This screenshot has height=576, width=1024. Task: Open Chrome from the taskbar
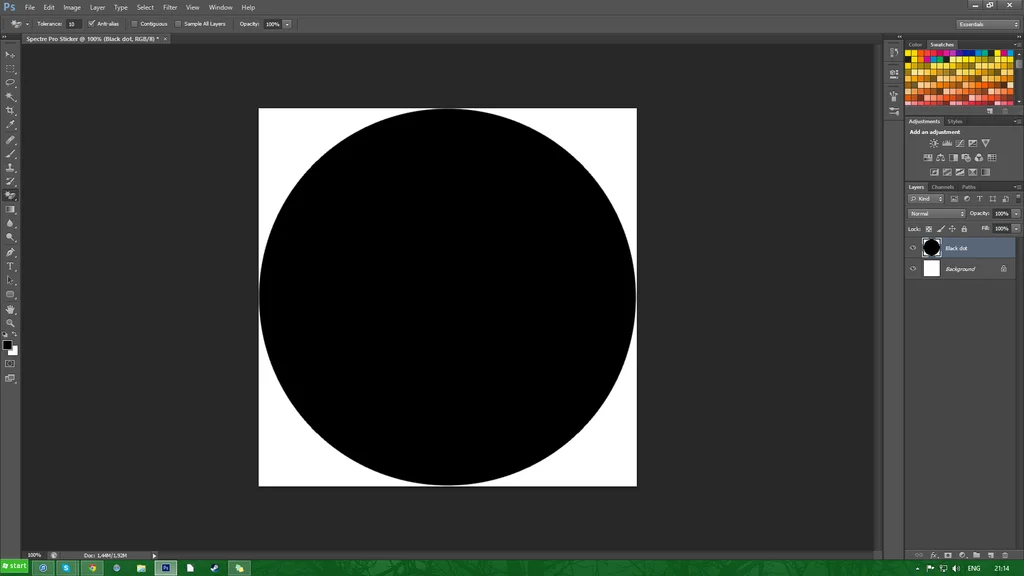(x=92, y=568)
